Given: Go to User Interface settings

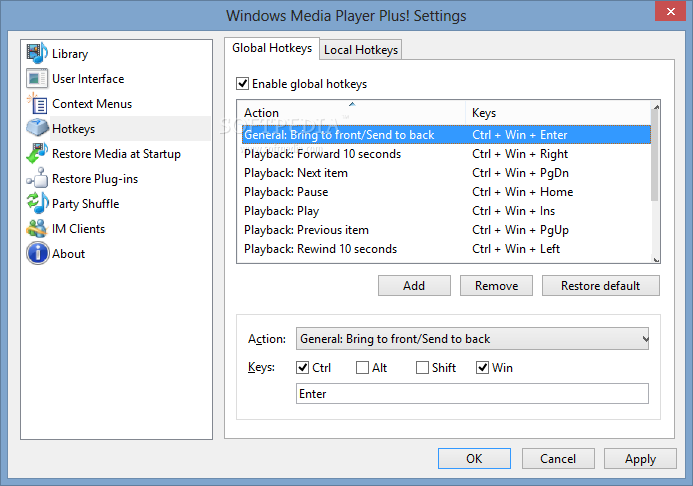Looking at the screenshot, I should [x=88, y=79].
